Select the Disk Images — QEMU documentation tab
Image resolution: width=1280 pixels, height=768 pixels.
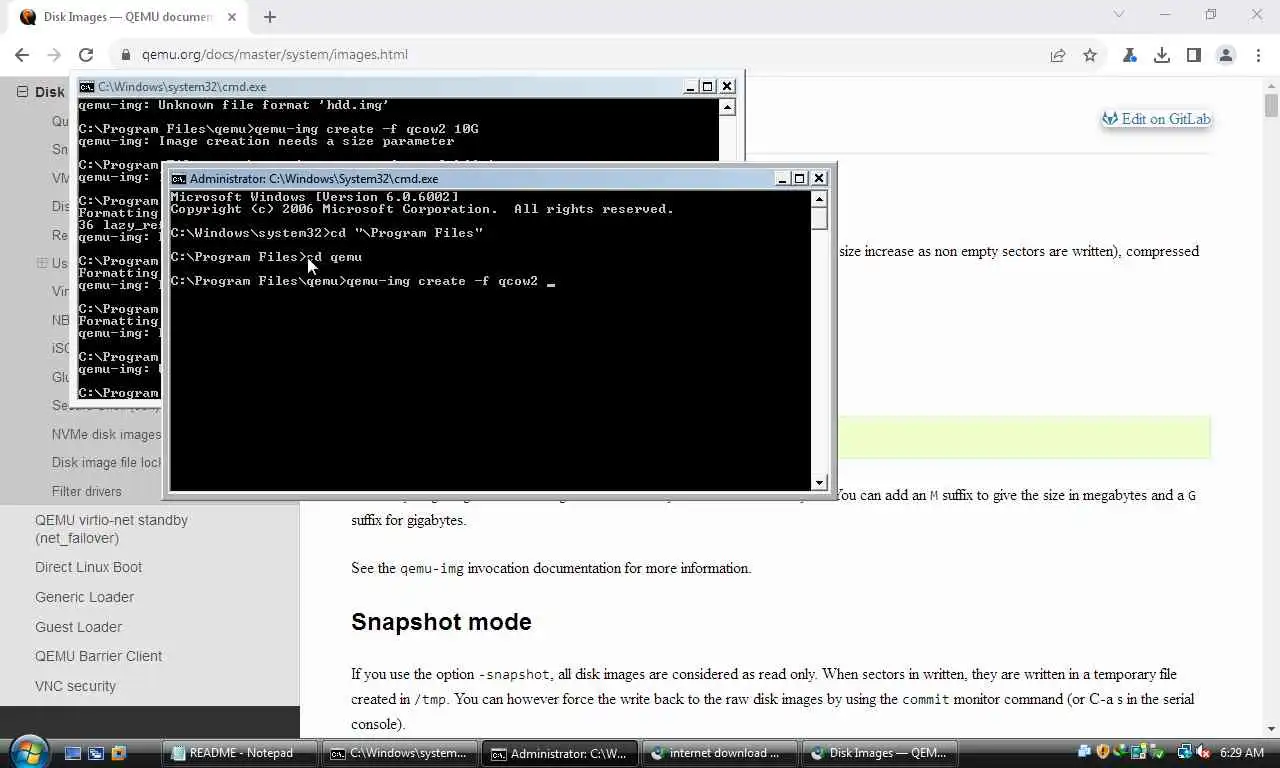(128, 17)
